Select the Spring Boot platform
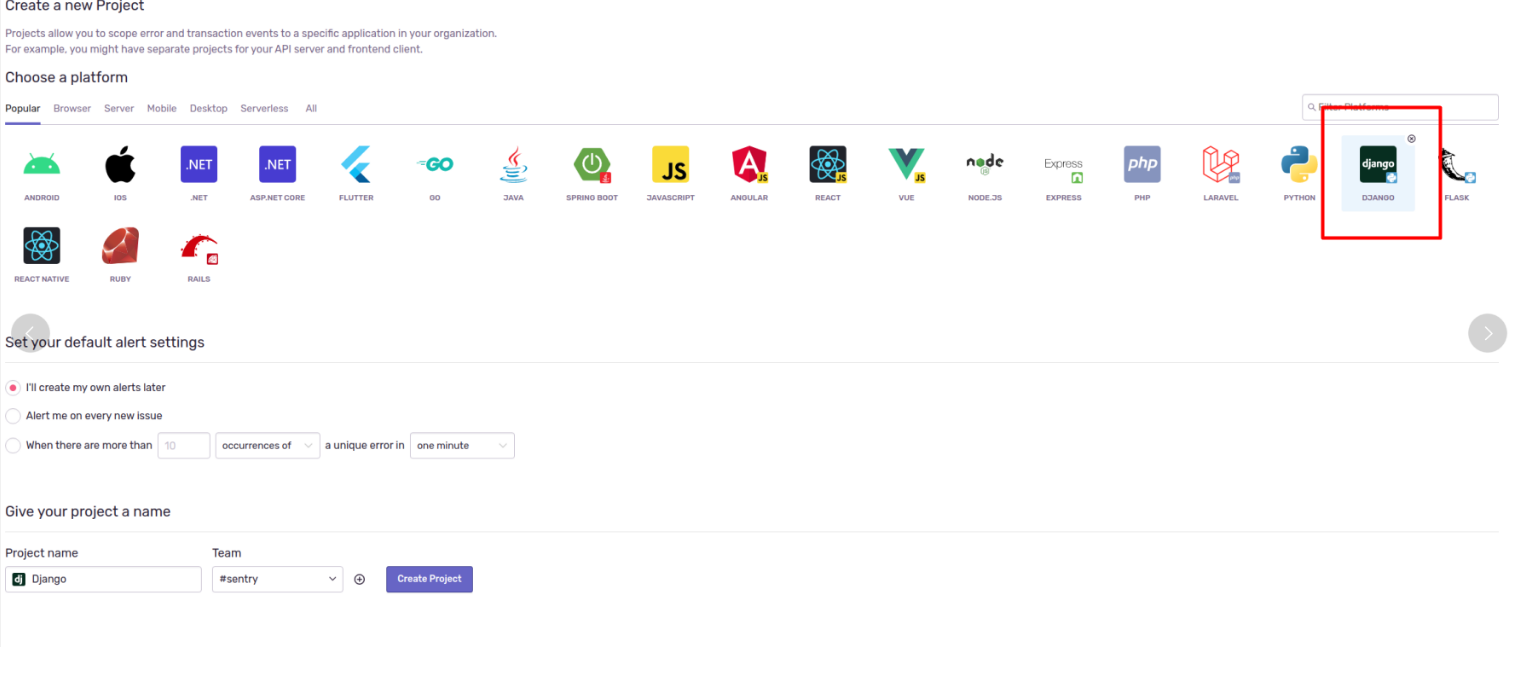Viewport: 1530px width, 686px height. click(592, 164)
